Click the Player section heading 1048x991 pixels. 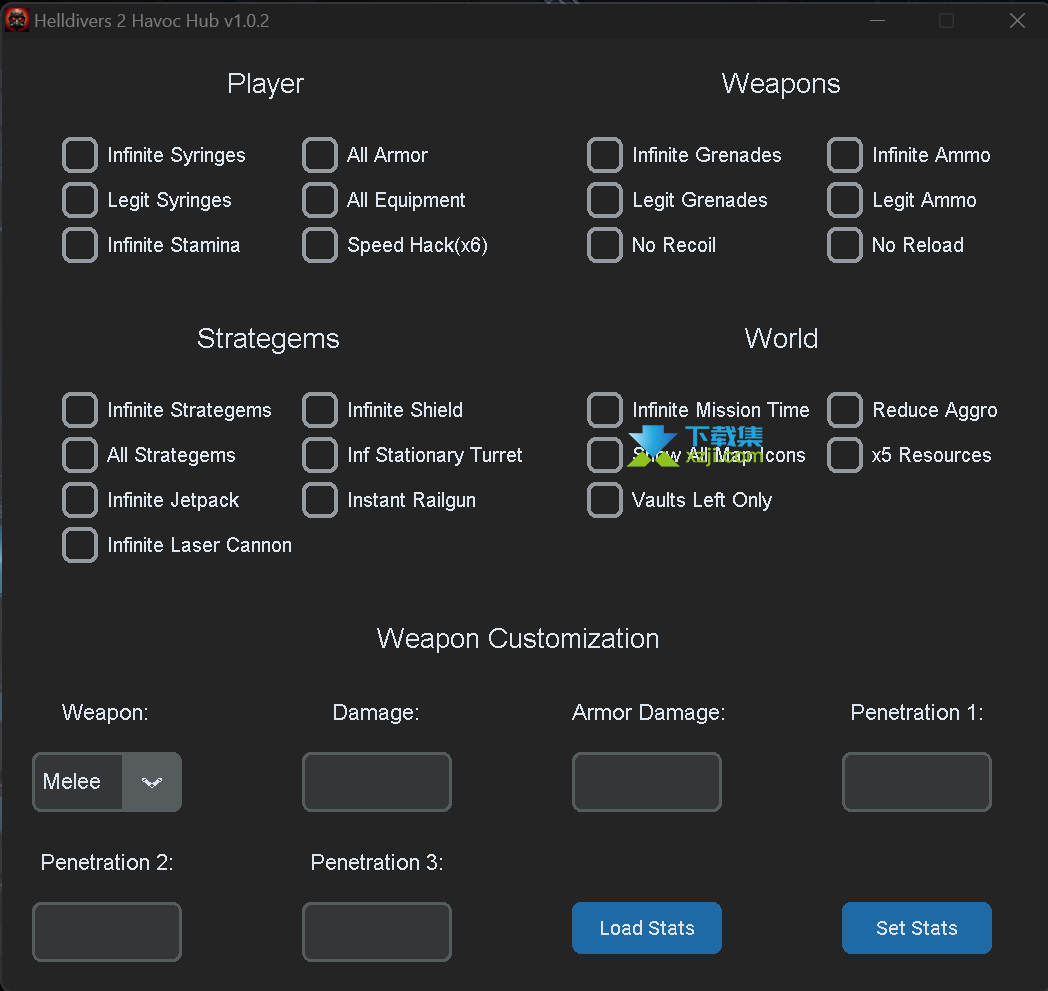click(x=265, y=84)
